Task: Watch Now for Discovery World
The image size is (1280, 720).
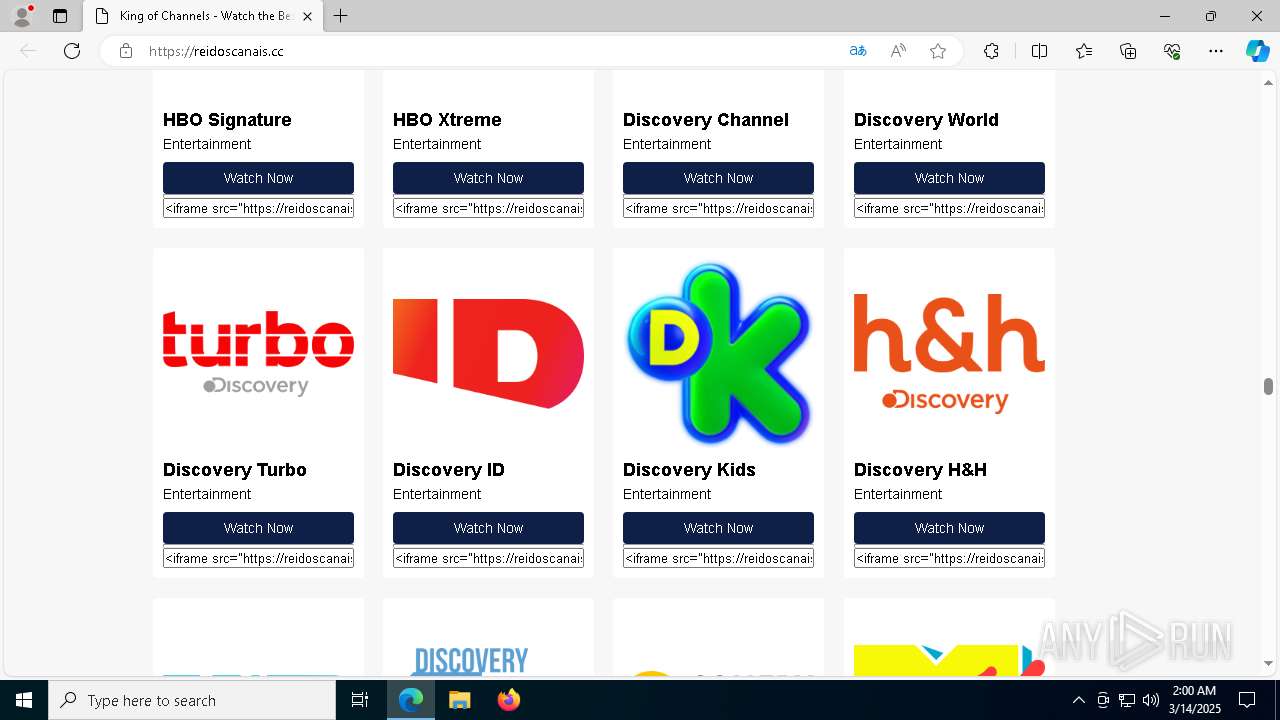Action: tap(949, 178)
